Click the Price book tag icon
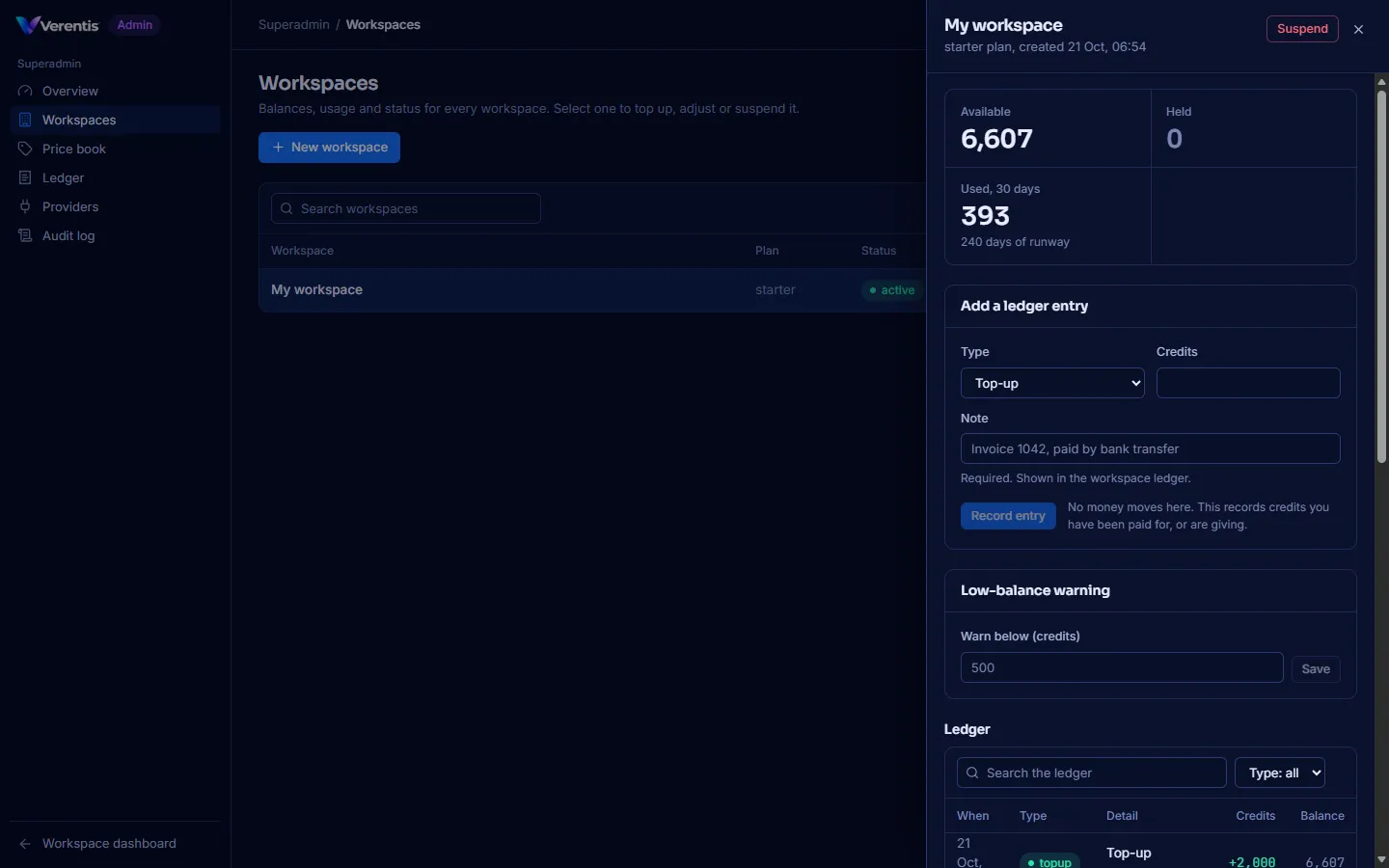1389x868 pixels. coord(25,149)
